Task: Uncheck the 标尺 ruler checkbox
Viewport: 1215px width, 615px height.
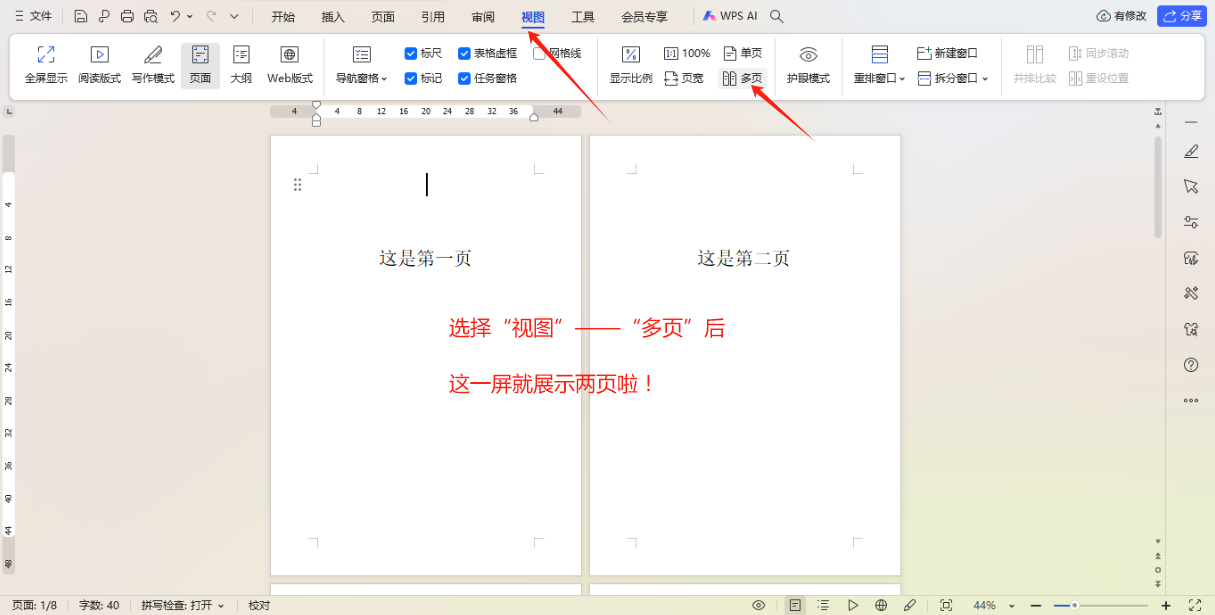Action: tap(411, 53)
